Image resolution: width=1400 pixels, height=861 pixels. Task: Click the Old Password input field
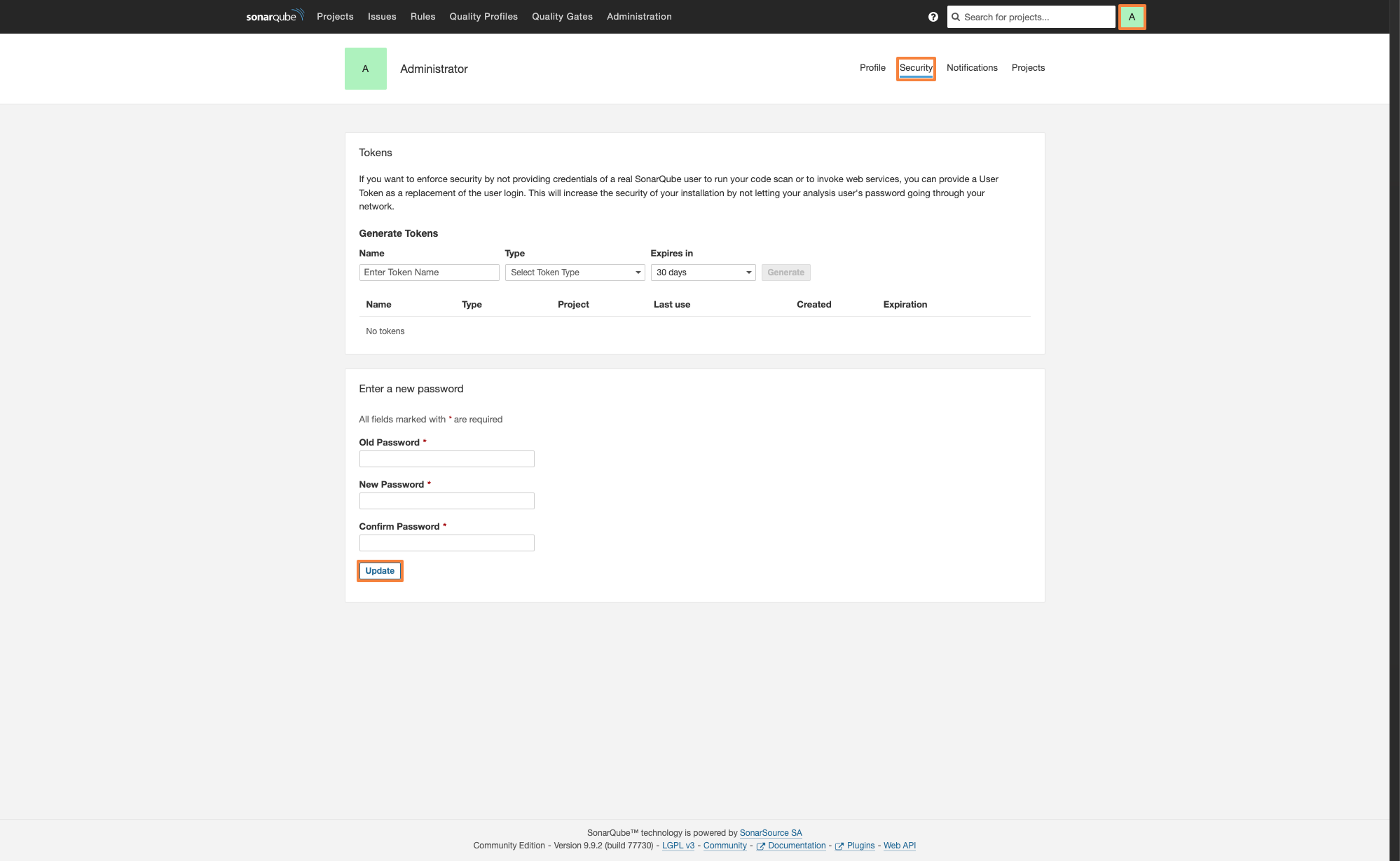447,459
